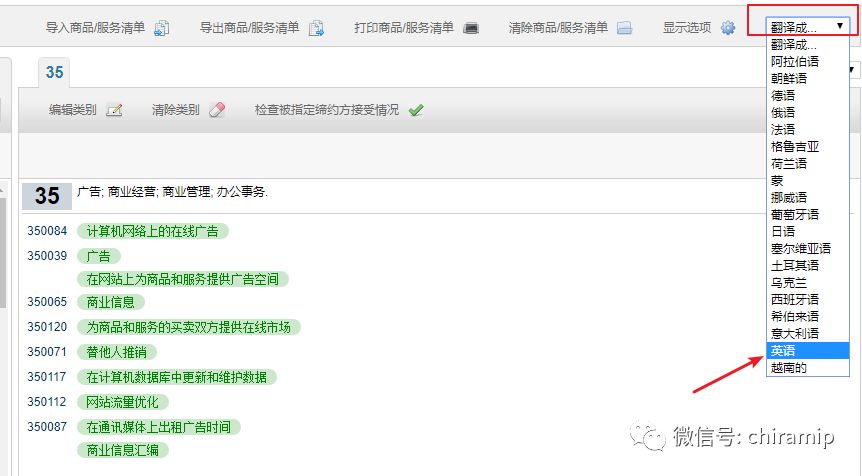Click the clear list icon beside 清除商品/服务清单
The height and width of the screenshot is (476, 862).
tap(625, 28)
